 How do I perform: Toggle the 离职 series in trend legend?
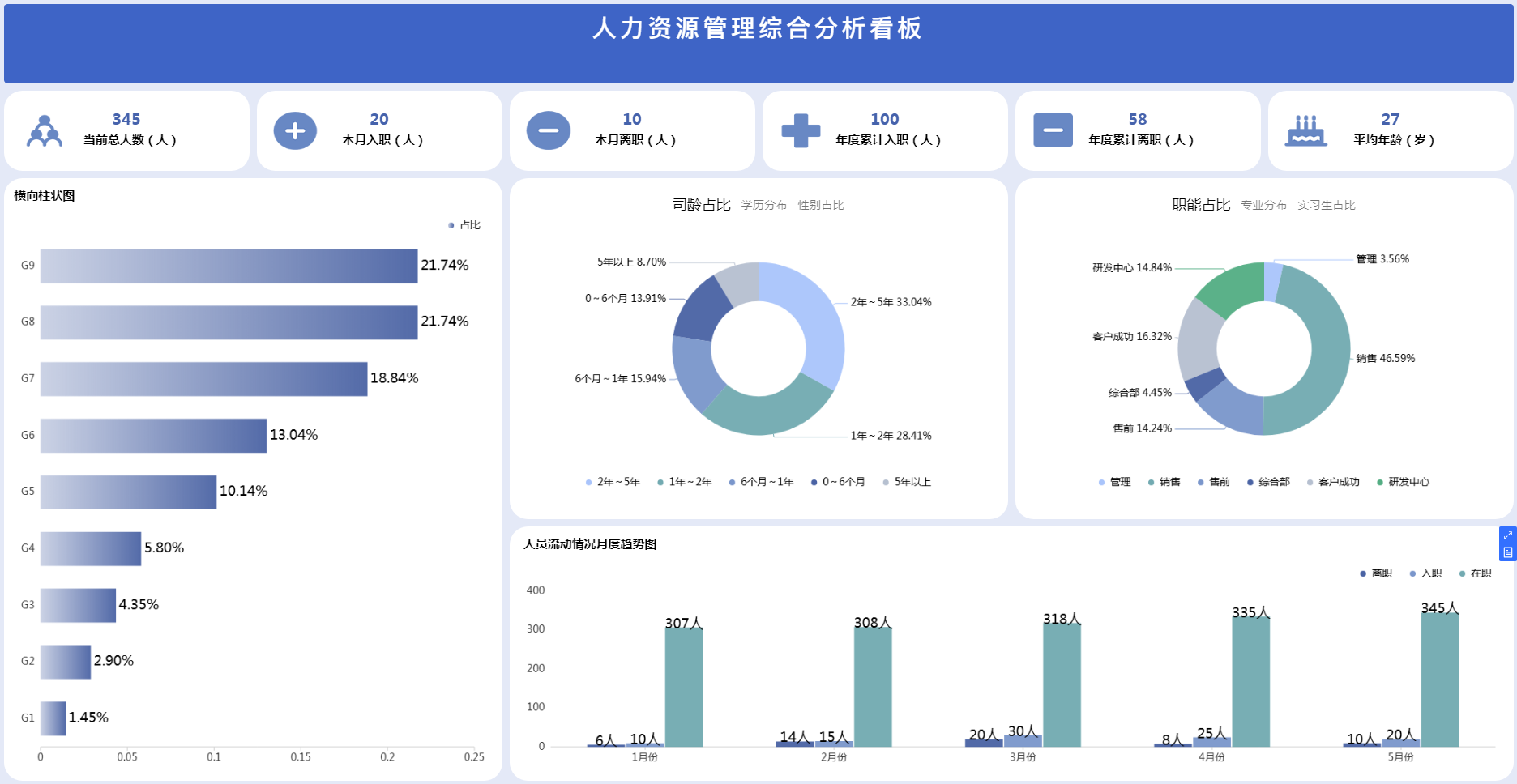click(1375, 573)
